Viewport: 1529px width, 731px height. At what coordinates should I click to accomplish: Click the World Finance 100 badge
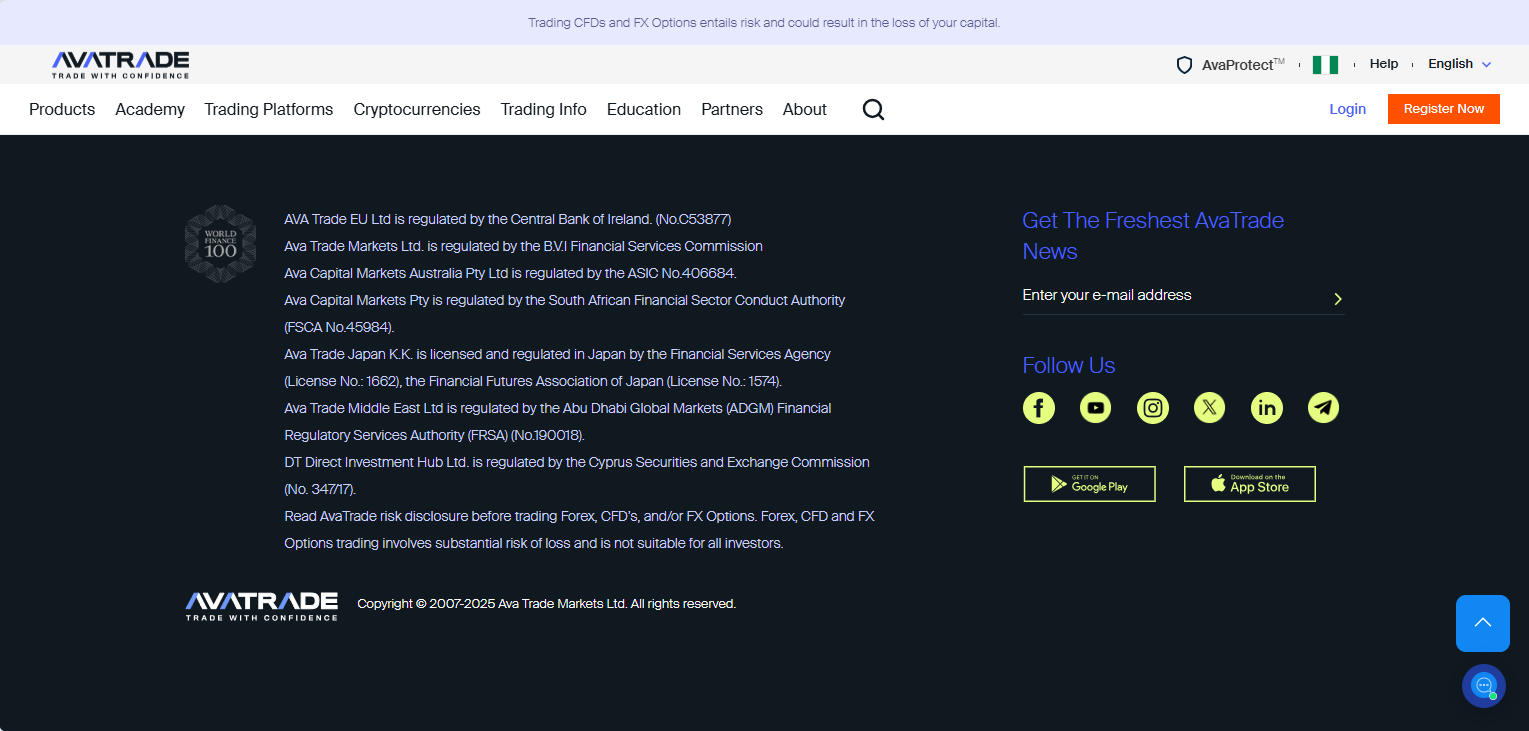[220, 244]
